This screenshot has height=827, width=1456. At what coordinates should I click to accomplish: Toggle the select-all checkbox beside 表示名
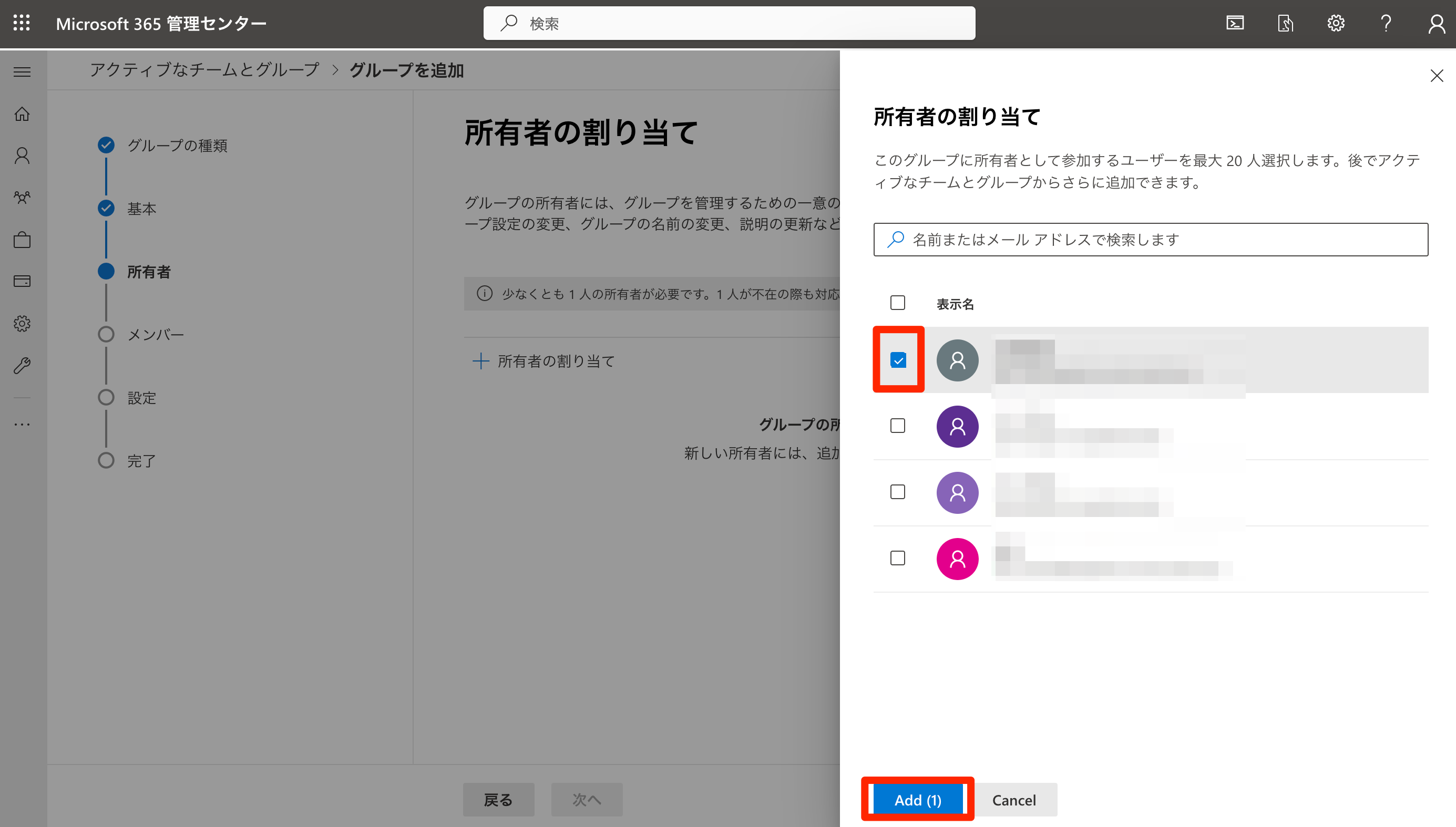898,303
